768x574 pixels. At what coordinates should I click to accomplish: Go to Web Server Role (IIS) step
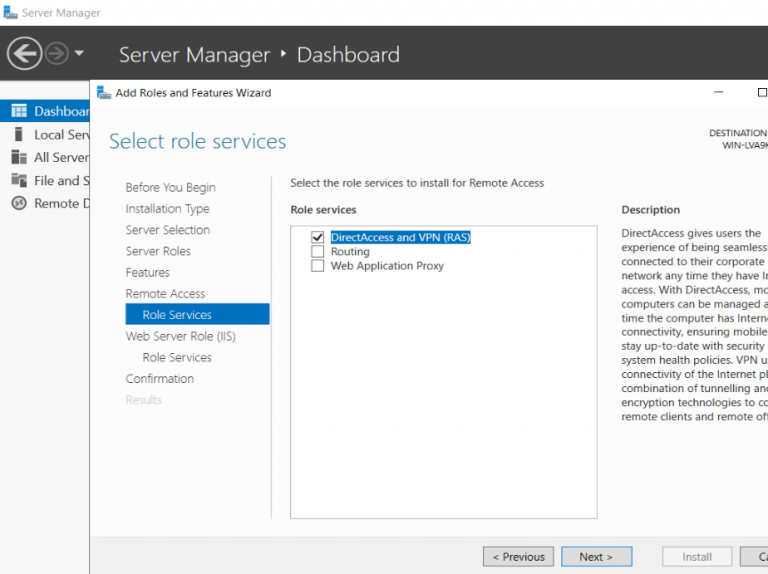tap(180, 336)
